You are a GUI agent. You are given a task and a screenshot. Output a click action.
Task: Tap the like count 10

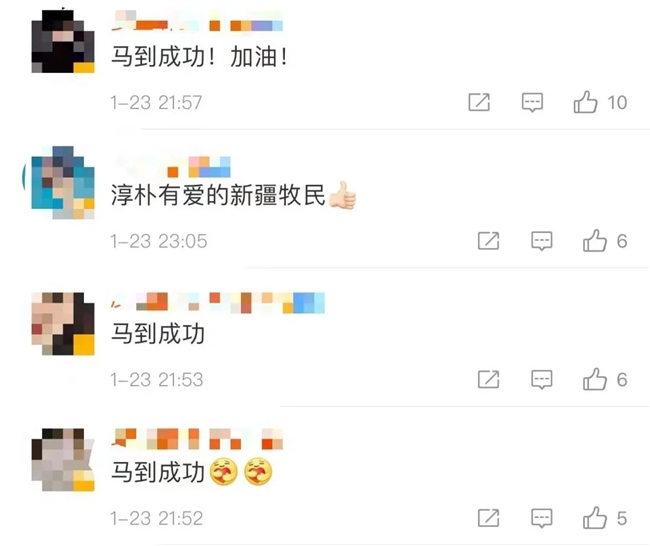click(x=617, y=102)
